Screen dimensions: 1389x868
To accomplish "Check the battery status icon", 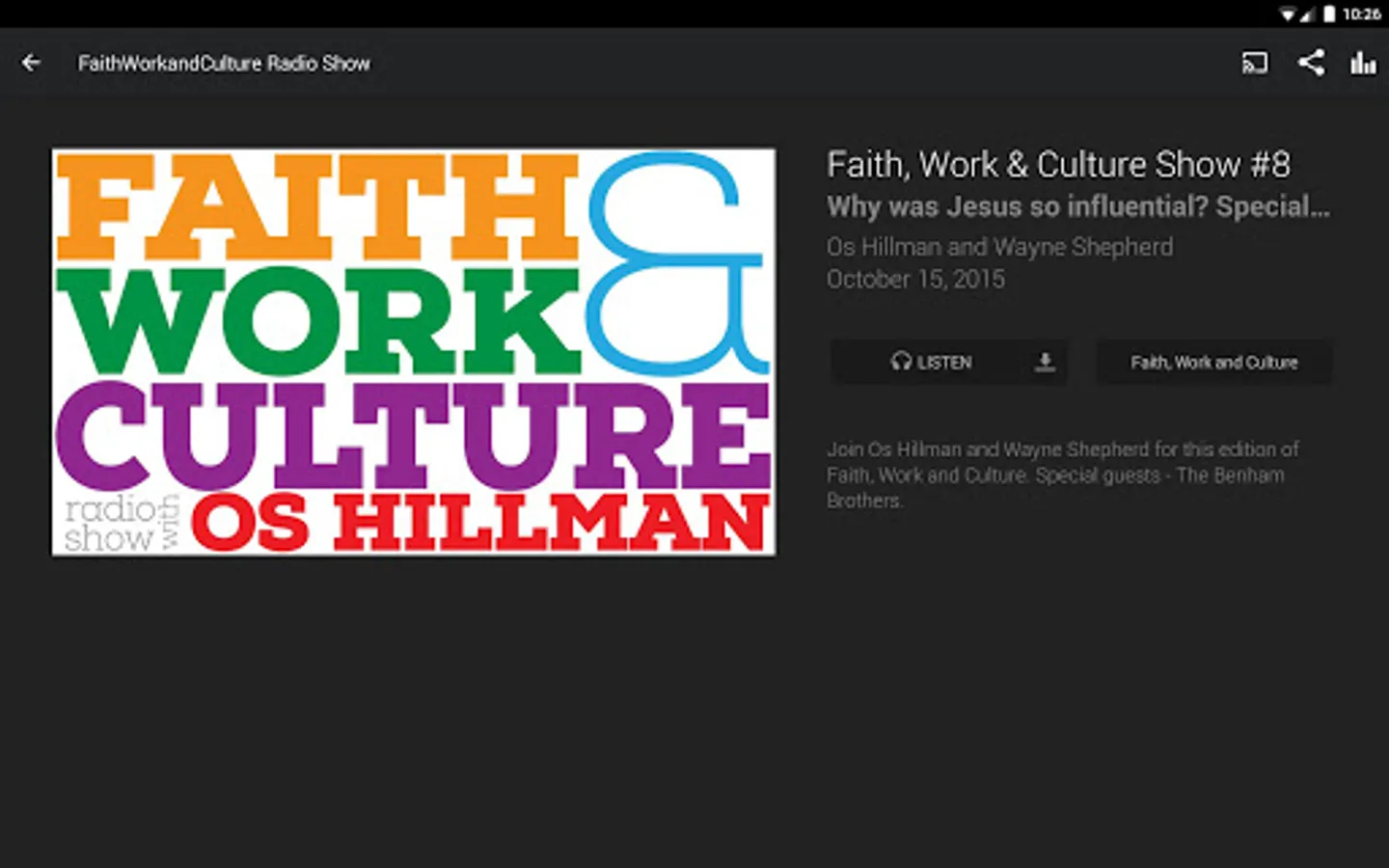I will click(1329, 14).
